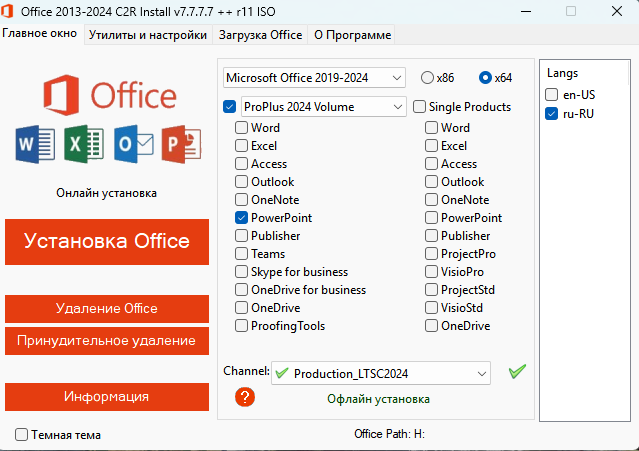Check PowerPoint under Single Products
Screen dimensions: 639x451
point(431,218)
